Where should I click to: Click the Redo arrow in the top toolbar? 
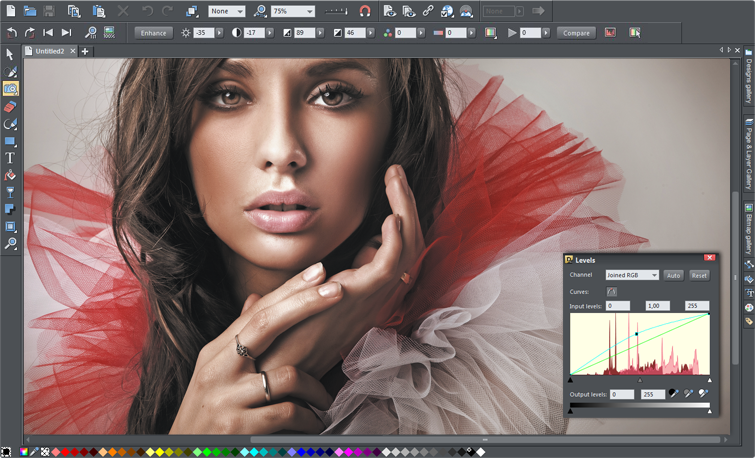coord(167,11)
